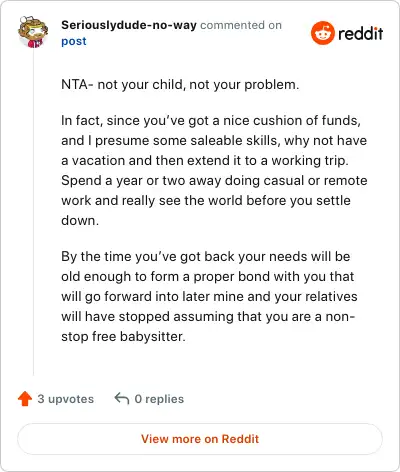
Task: Click the Reddit Snoo mascot logo
Action: 322,33
